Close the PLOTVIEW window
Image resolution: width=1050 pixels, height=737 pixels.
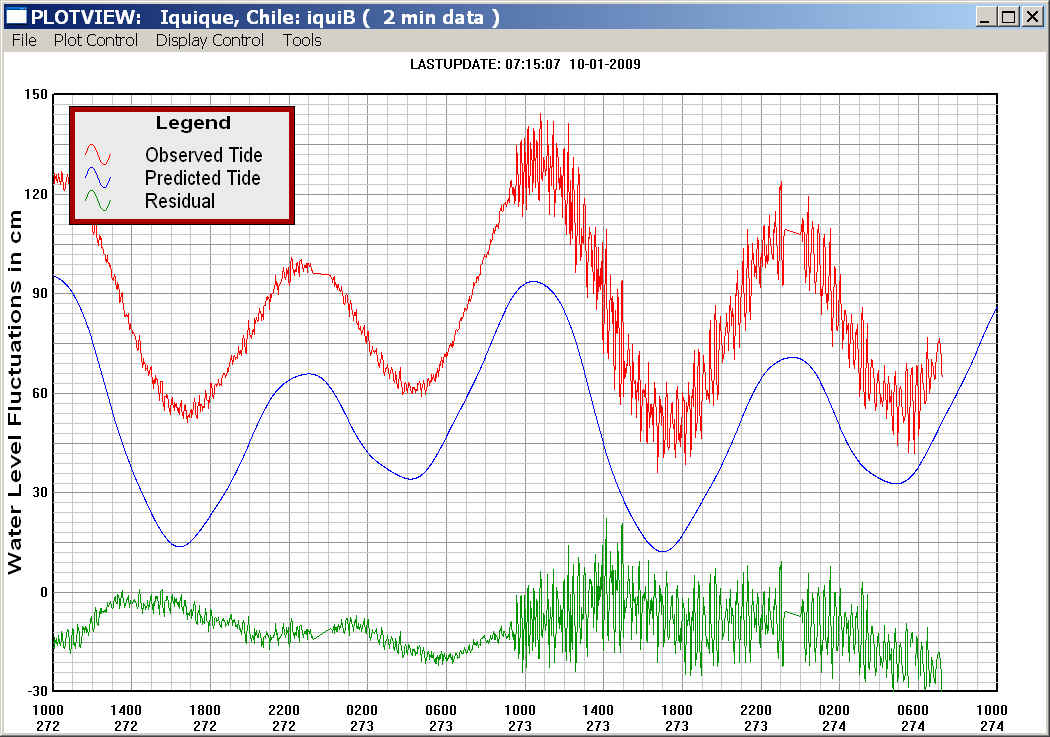click(x=1031, y=17)
